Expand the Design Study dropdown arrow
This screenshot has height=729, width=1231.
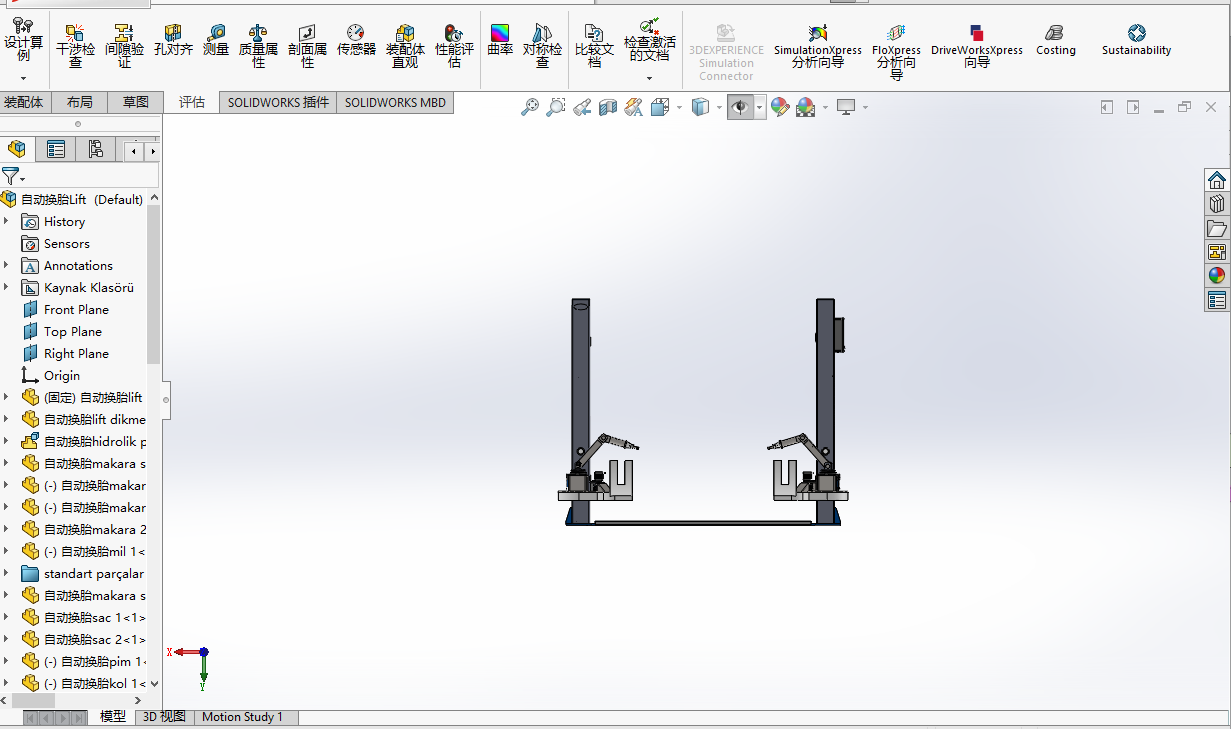(x=24, y=78)
